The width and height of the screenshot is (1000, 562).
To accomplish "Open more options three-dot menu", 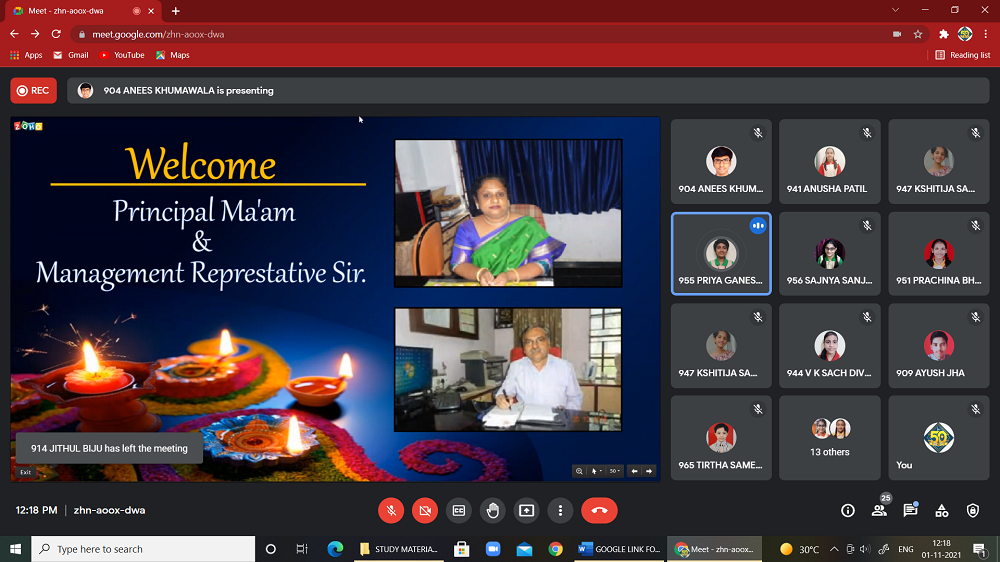I will pos(560,510).
